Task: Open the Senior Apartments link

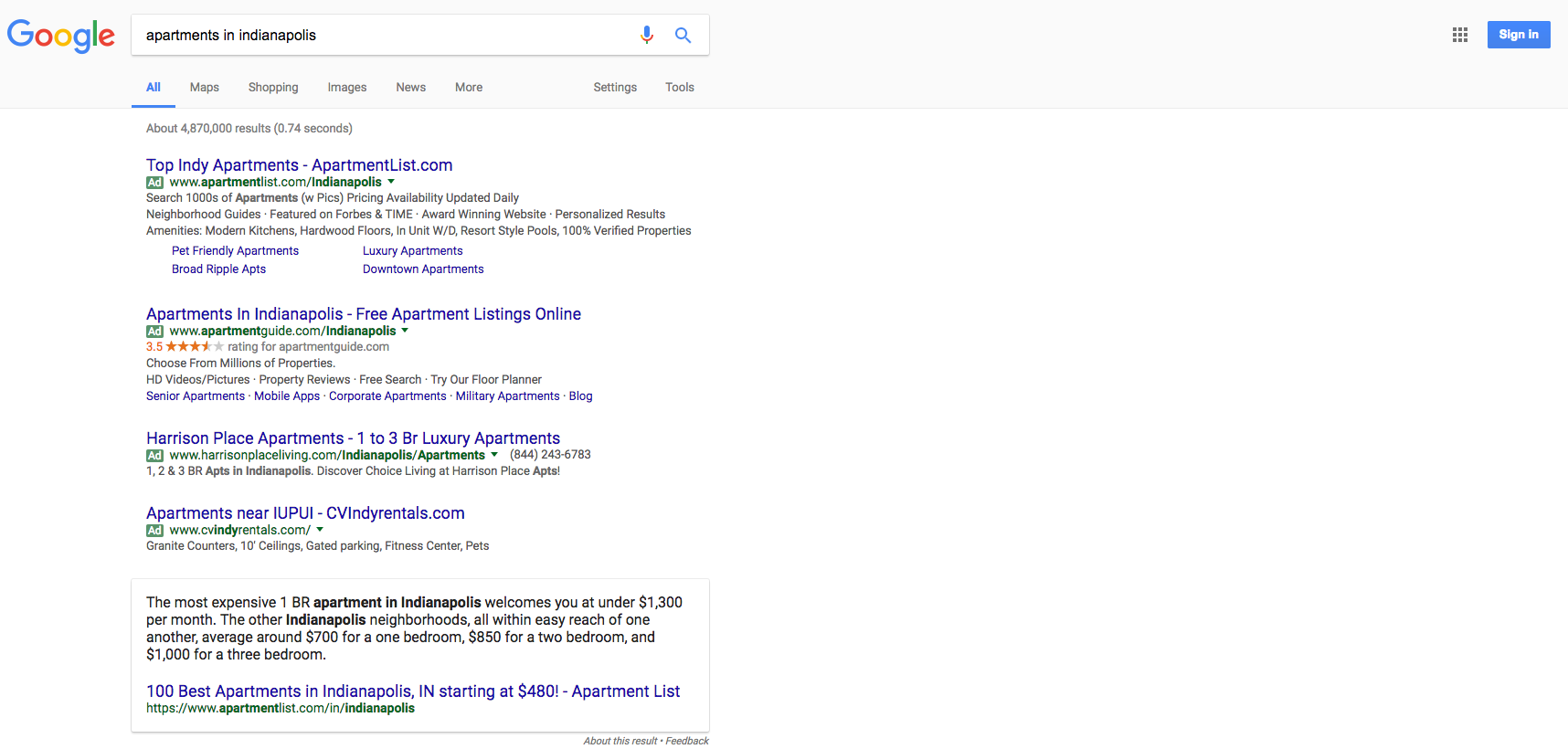Action: coord(196,396)
